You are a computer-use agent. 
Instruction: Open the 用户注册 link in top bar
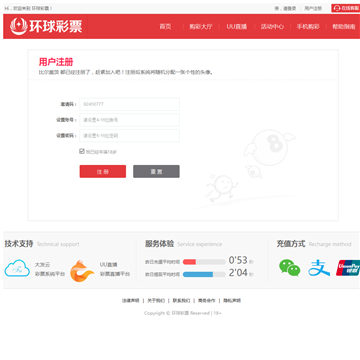313,8
